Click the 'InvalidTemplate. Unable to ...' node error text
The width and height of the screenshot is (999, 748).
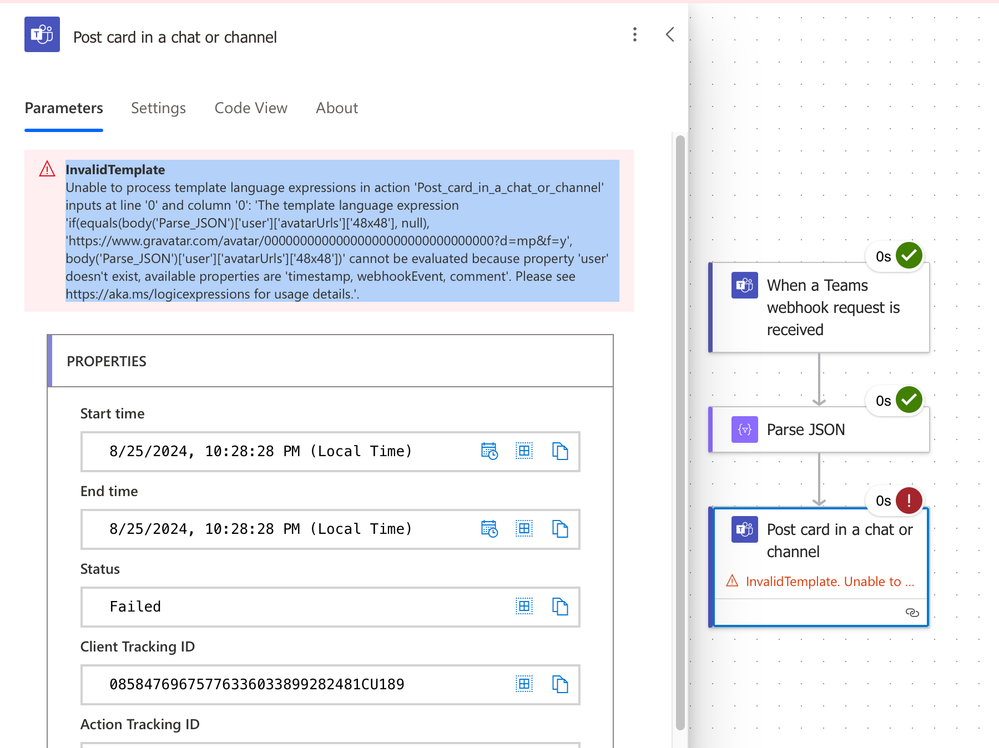[830, 581]
